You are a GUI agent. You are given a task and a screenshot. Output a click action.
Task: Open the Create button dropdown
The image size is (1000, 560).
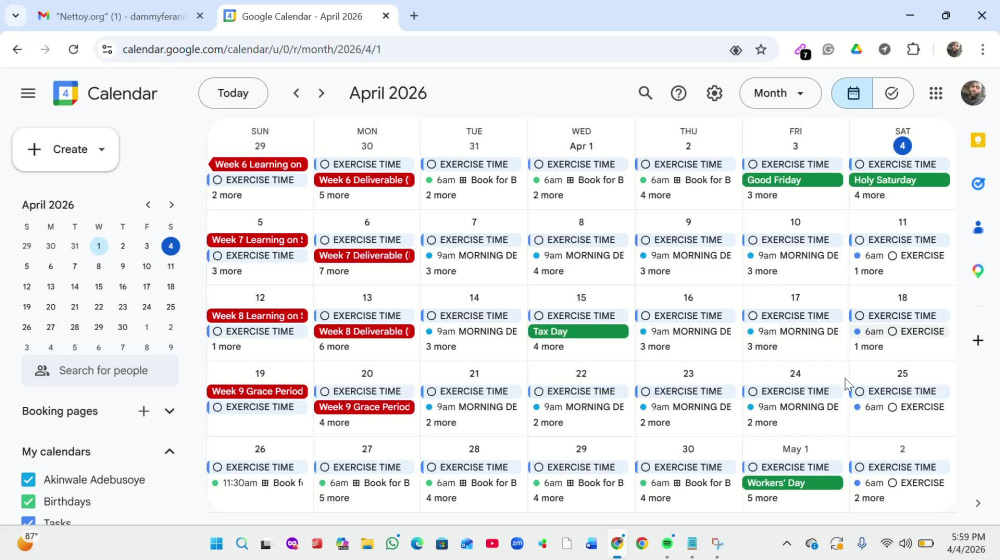[x=102, y=149]
